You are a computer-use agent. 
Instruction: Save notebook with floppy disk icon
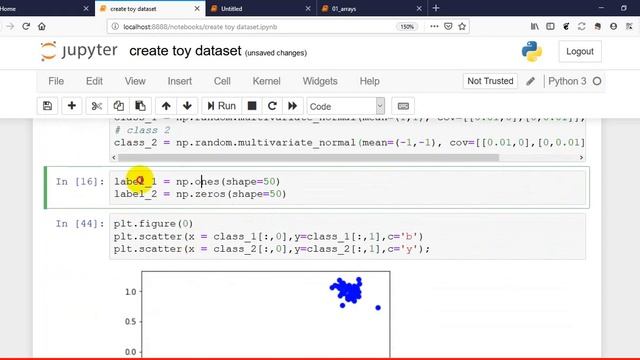[47, 106]
